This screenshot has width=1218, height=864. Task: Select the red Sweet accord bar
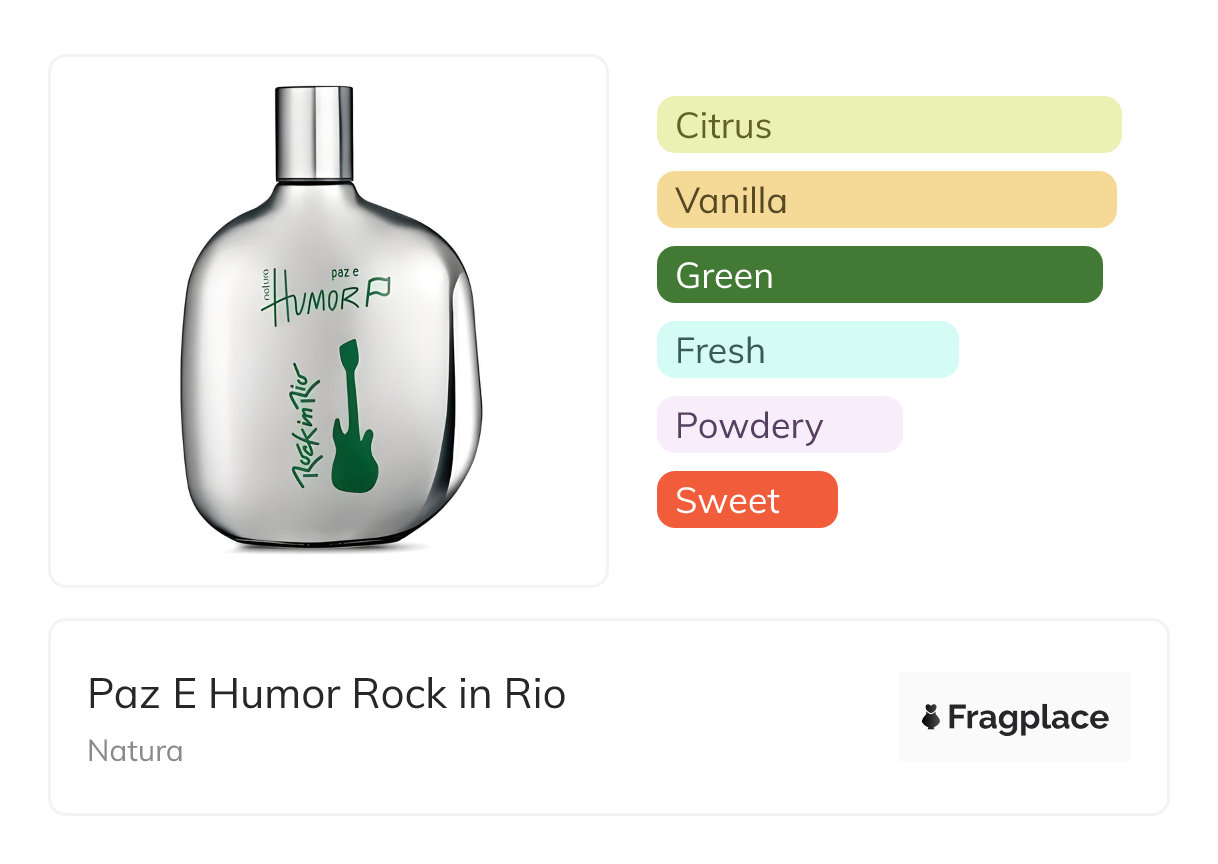click(x=746, y=500)
